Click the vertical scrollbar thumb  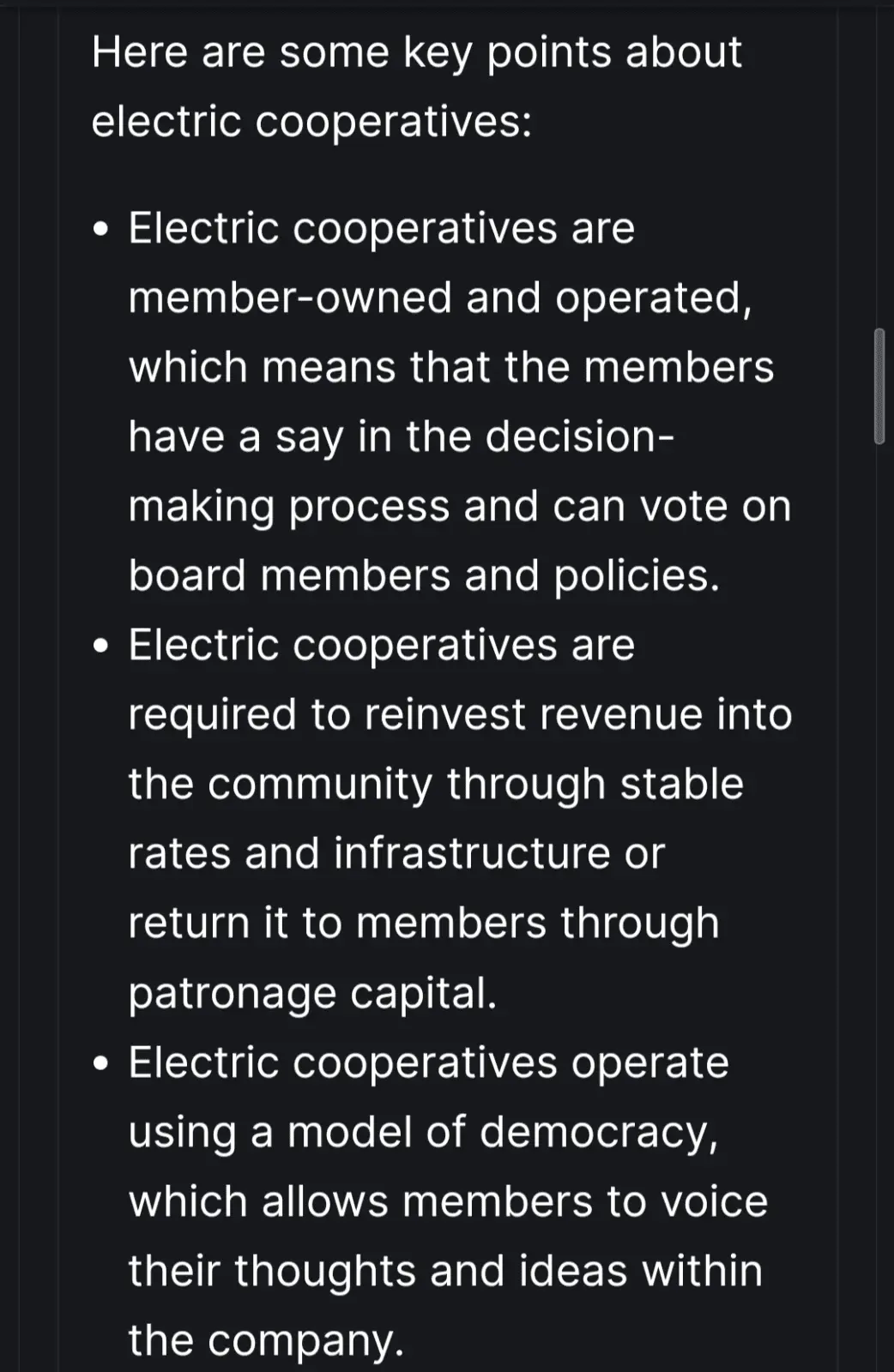(879, 385)
